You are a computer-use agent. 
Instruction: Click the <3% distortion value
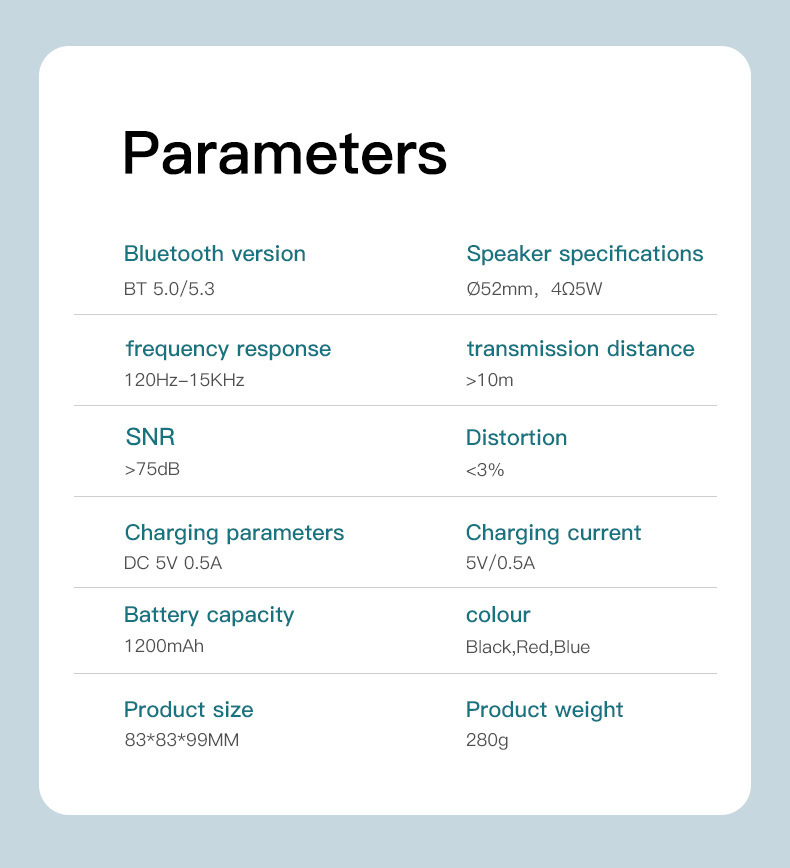(485, 469)
